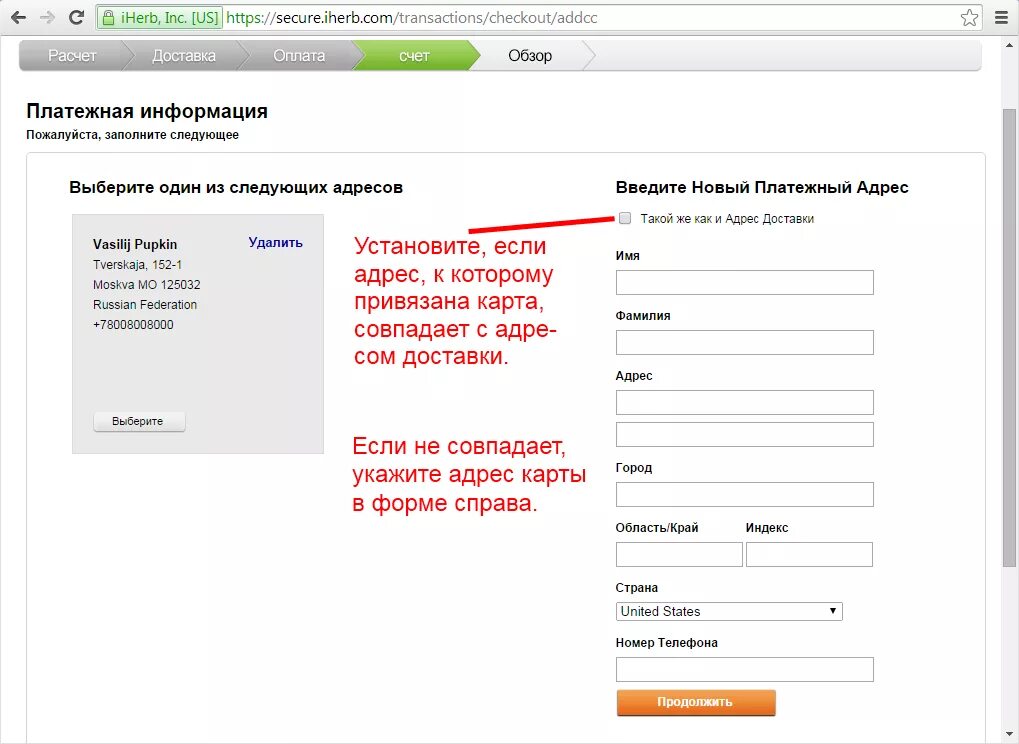Viewport: 1019px width, 744px height.
Task: Click the Удалить link for Vasilij Pupkin
Action: (276, 242)
